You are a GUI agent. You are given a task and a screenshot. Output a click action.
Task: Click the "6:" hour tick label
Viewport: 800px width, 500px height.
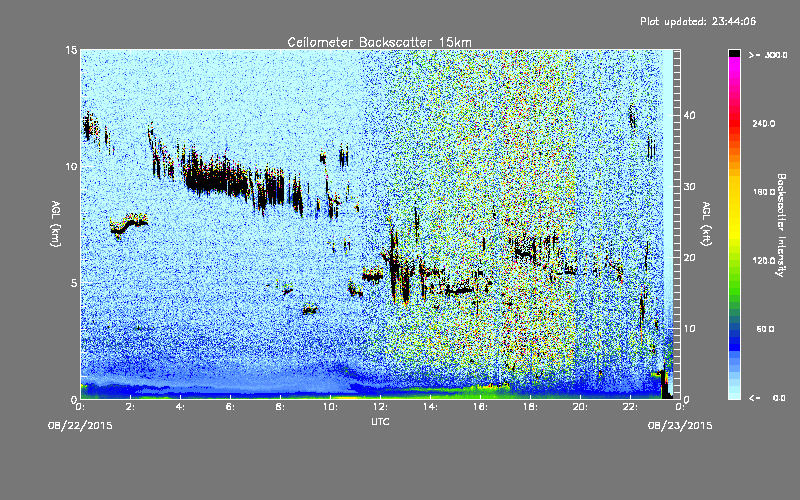coord(231,407)
